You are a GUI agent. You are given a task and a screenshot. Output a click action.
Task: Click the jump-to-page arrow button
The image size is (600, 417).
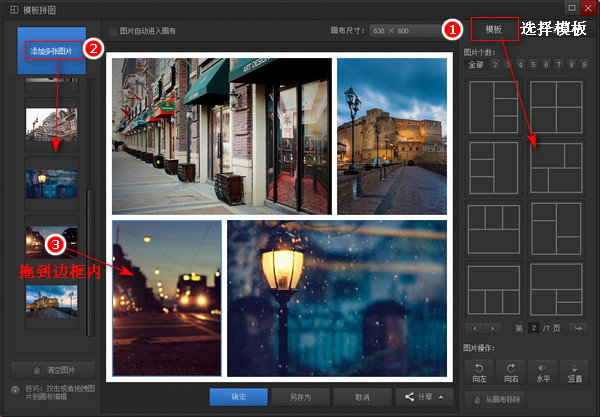(578, 328)
